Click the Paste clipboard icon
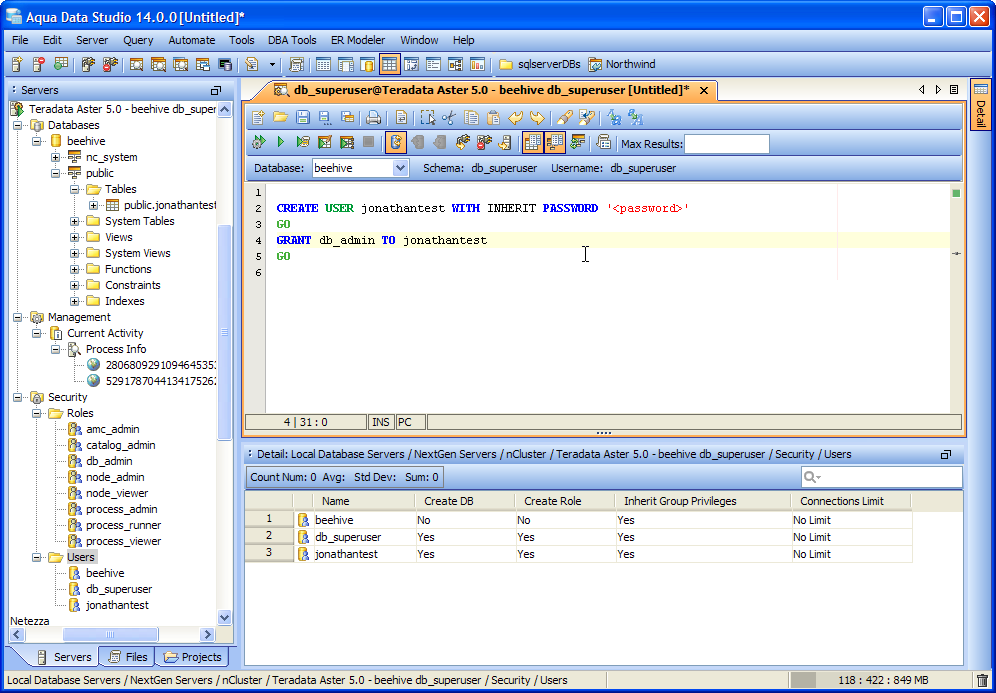This screenshot has height=693, width=996. pyautogui.click(x=494, y=117)
